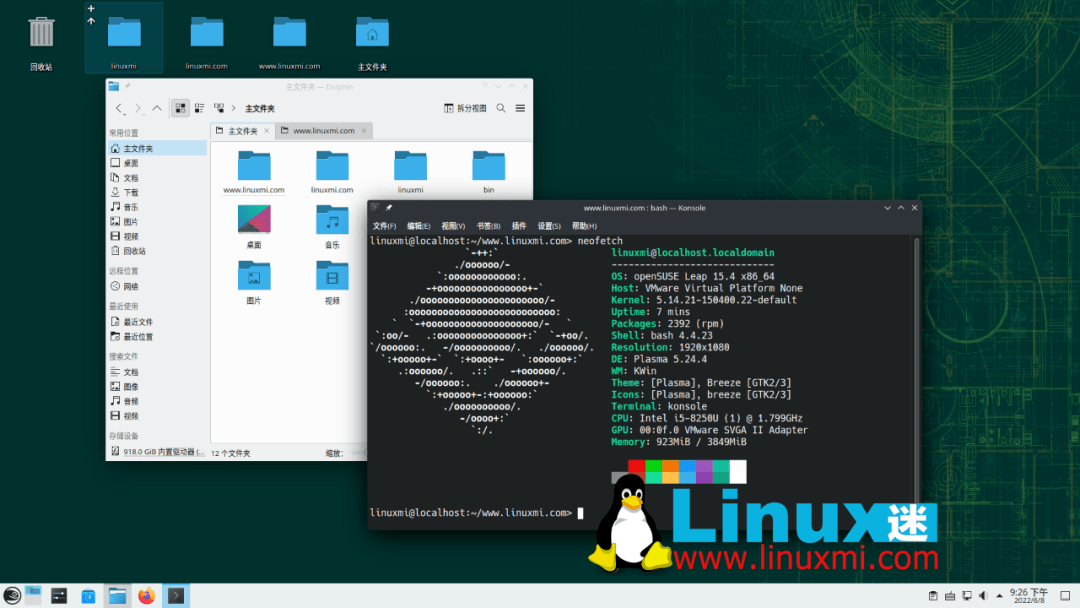Expand the back navigation history dropdown
The width and height of the screenshot is (1080, 608).
pos(123,113)
